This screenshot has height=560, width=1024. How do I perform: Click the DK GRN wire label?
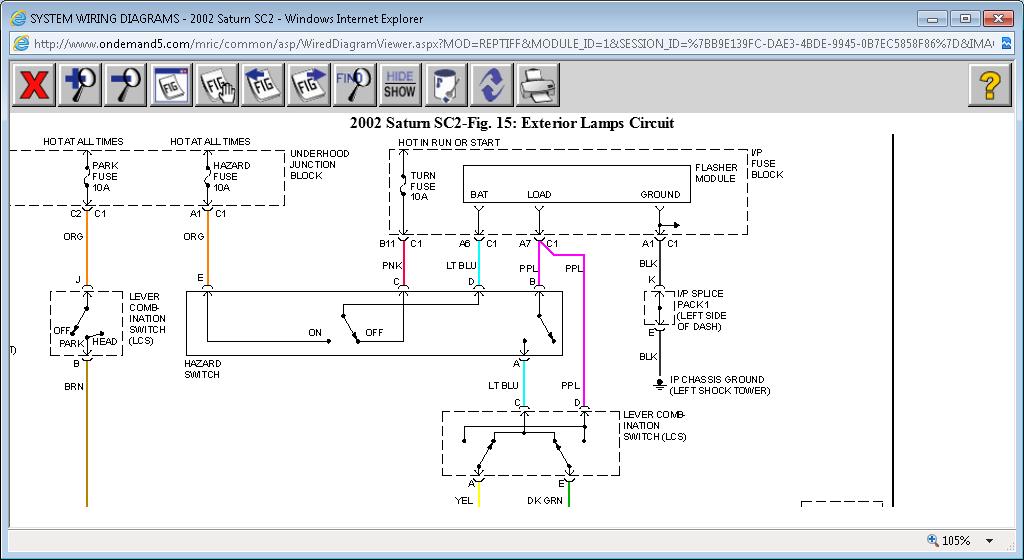coord(544,501)
